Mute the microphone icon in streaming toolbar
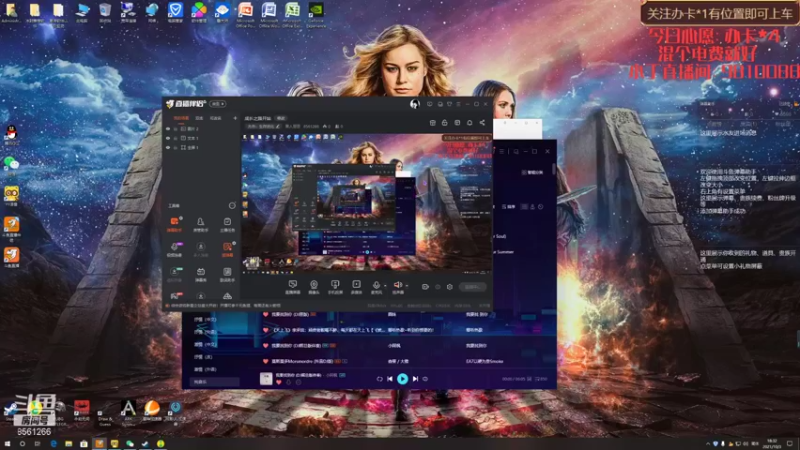 pos(376,285)
